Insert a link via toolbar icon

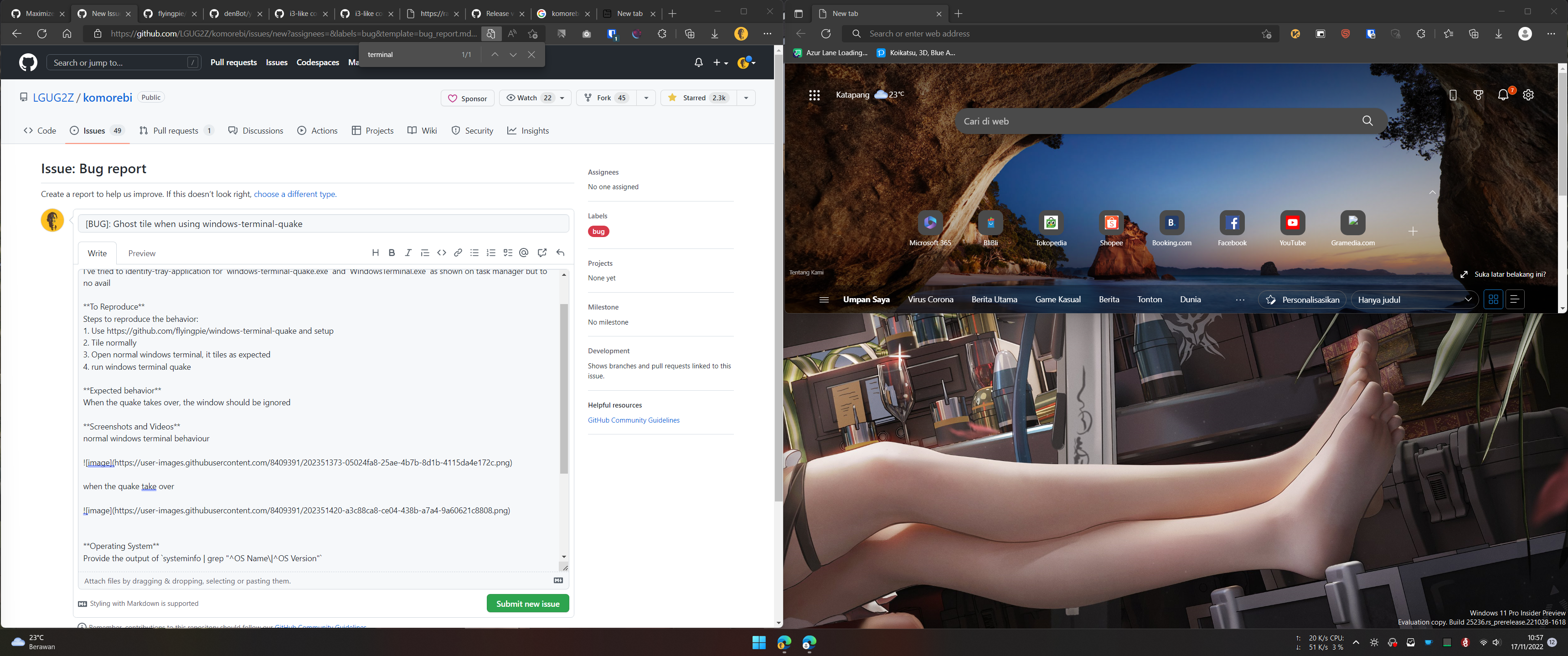458,253
